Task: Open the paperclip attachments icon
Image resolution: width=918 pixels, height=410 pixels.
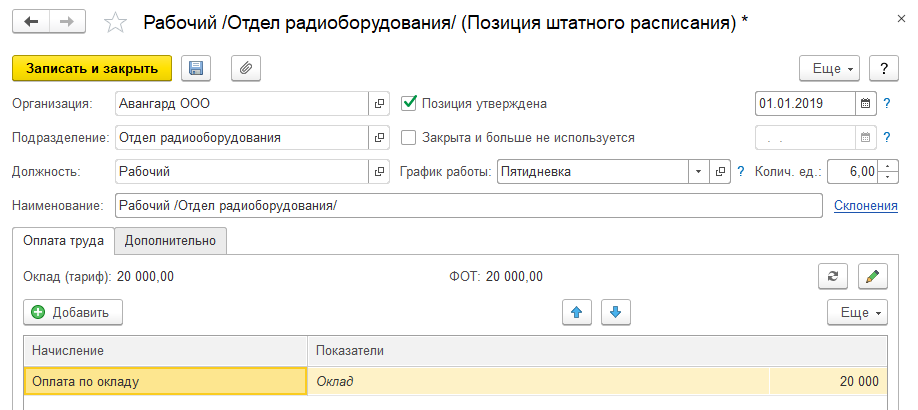Action: click(245, 68)
